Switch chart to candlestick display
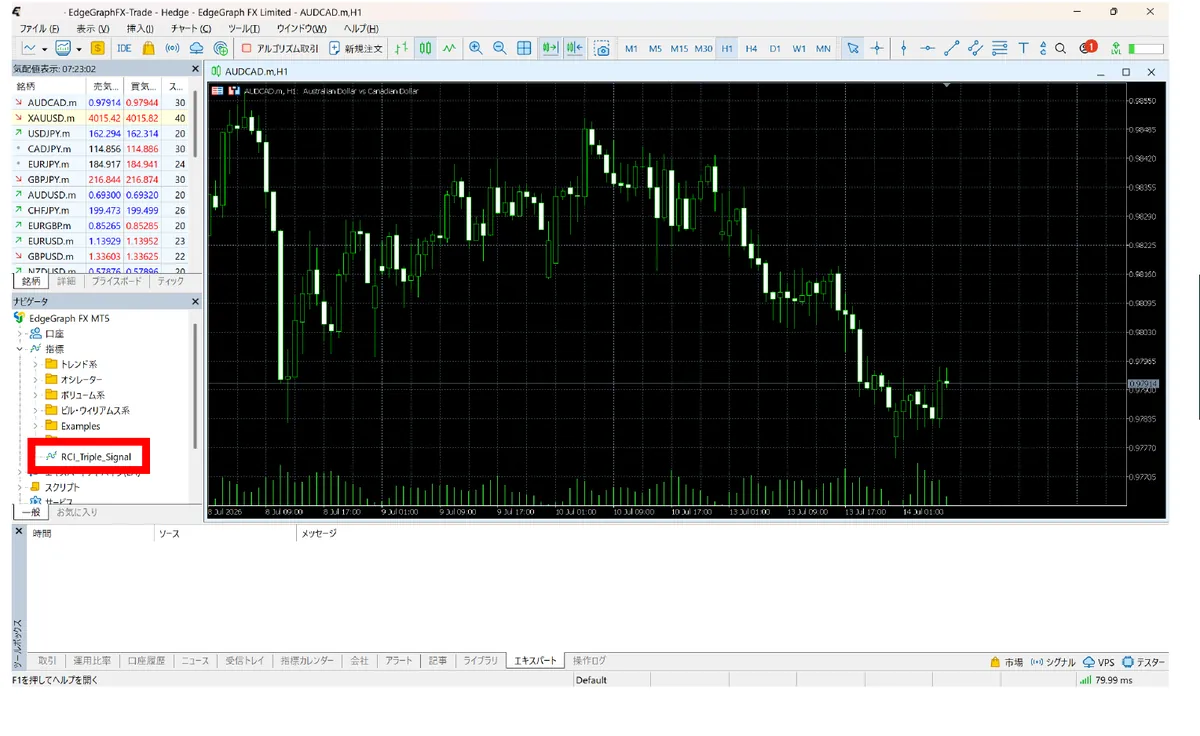Viewport: 1200px width, 736px height. click(426, 48)
